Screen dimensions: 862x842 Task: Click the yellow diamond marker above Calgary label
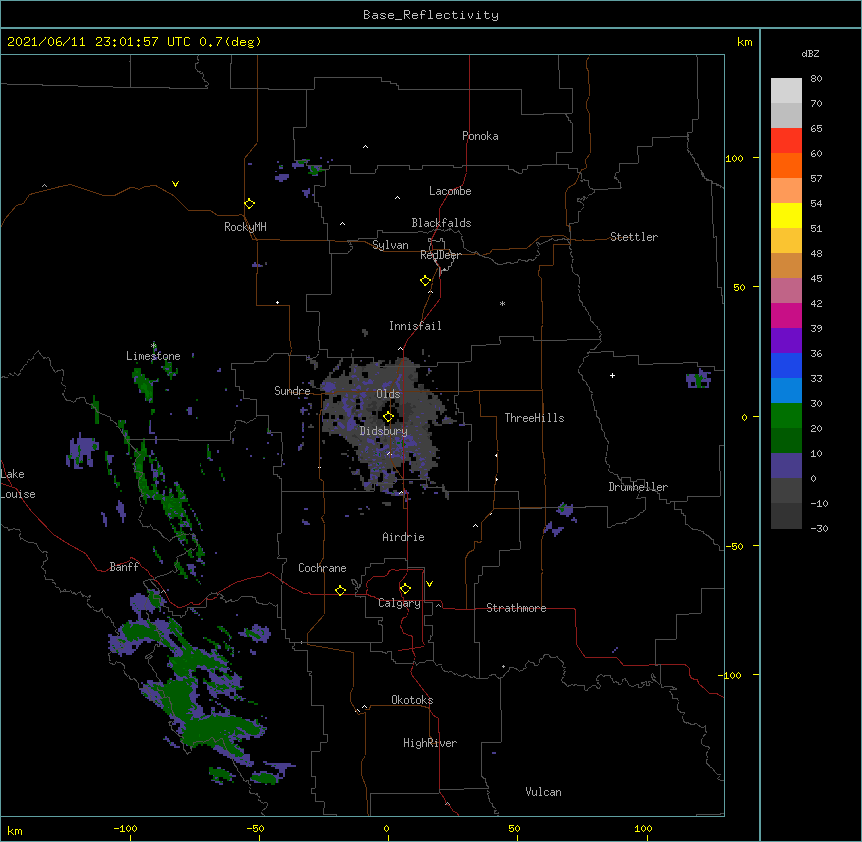click(x=405, y=589)
